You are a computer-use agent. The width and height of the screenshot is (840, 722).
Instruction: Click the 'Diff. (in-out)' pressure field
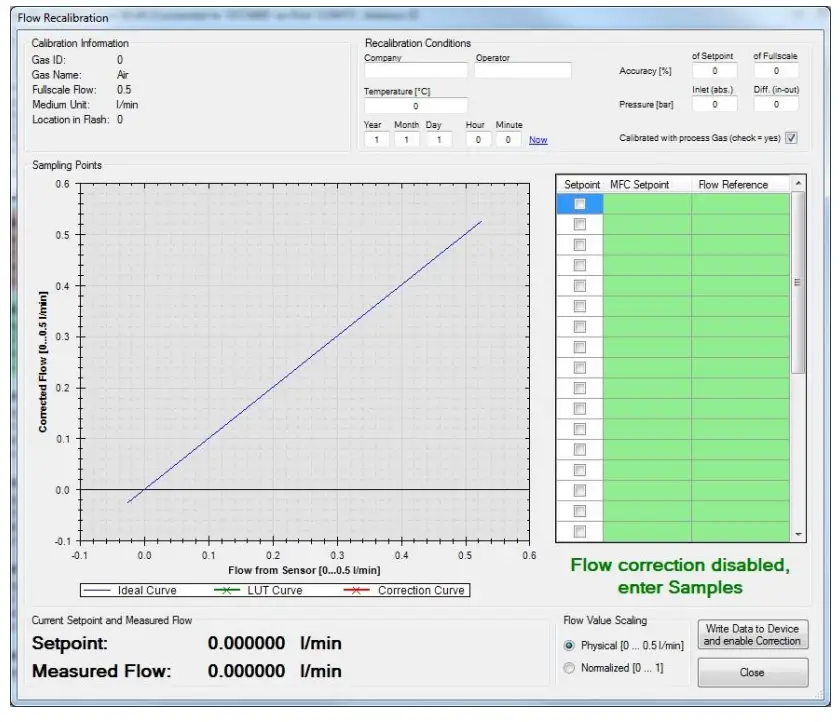[777, 103]
